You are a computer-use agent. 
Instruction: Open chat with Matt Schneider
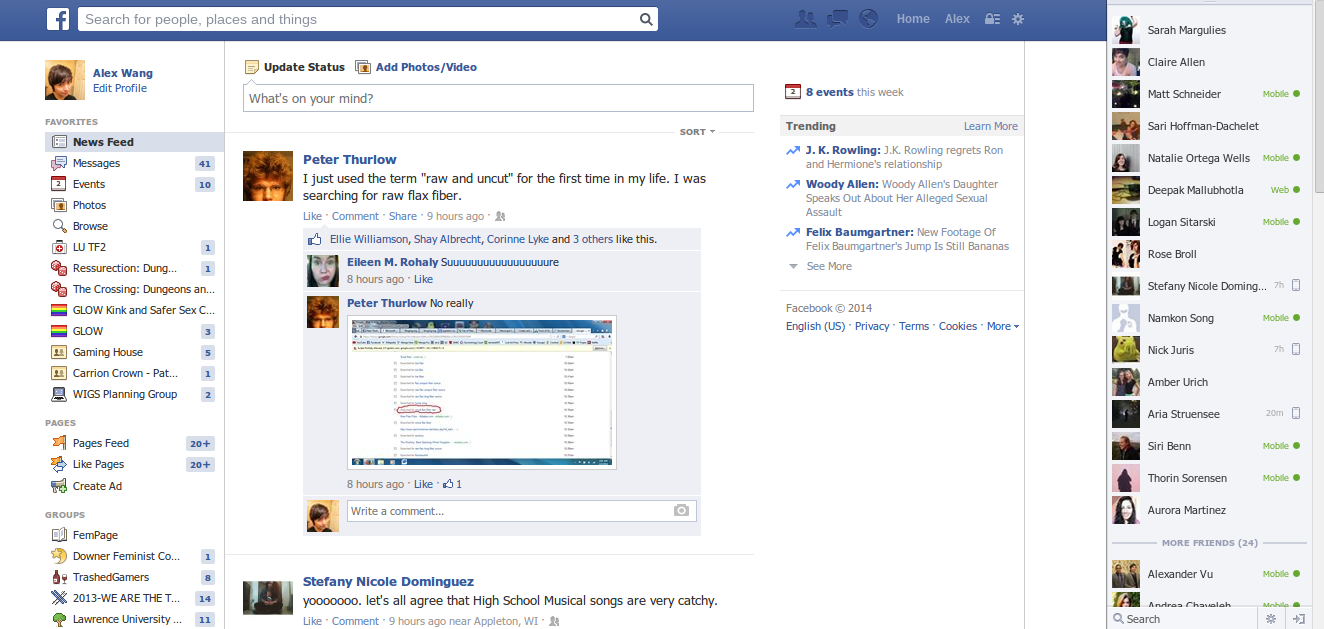pyautogui.click(x=1209, y=94)
